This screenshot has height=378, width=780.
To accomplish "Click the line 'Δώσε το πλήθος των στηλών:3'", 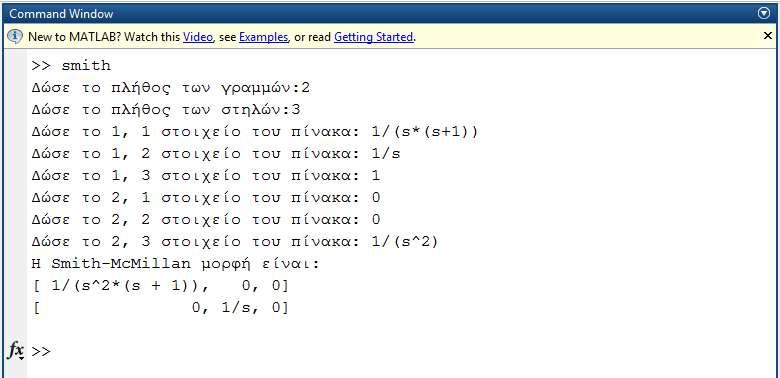I will click(166, 110).
